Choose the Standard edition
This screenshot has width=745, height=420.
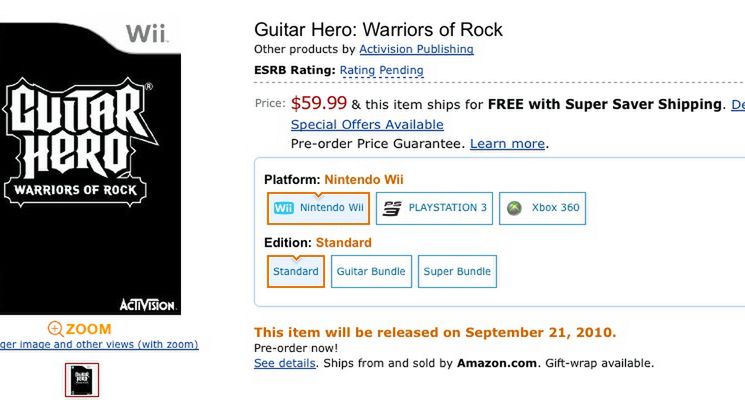(296, 271)
